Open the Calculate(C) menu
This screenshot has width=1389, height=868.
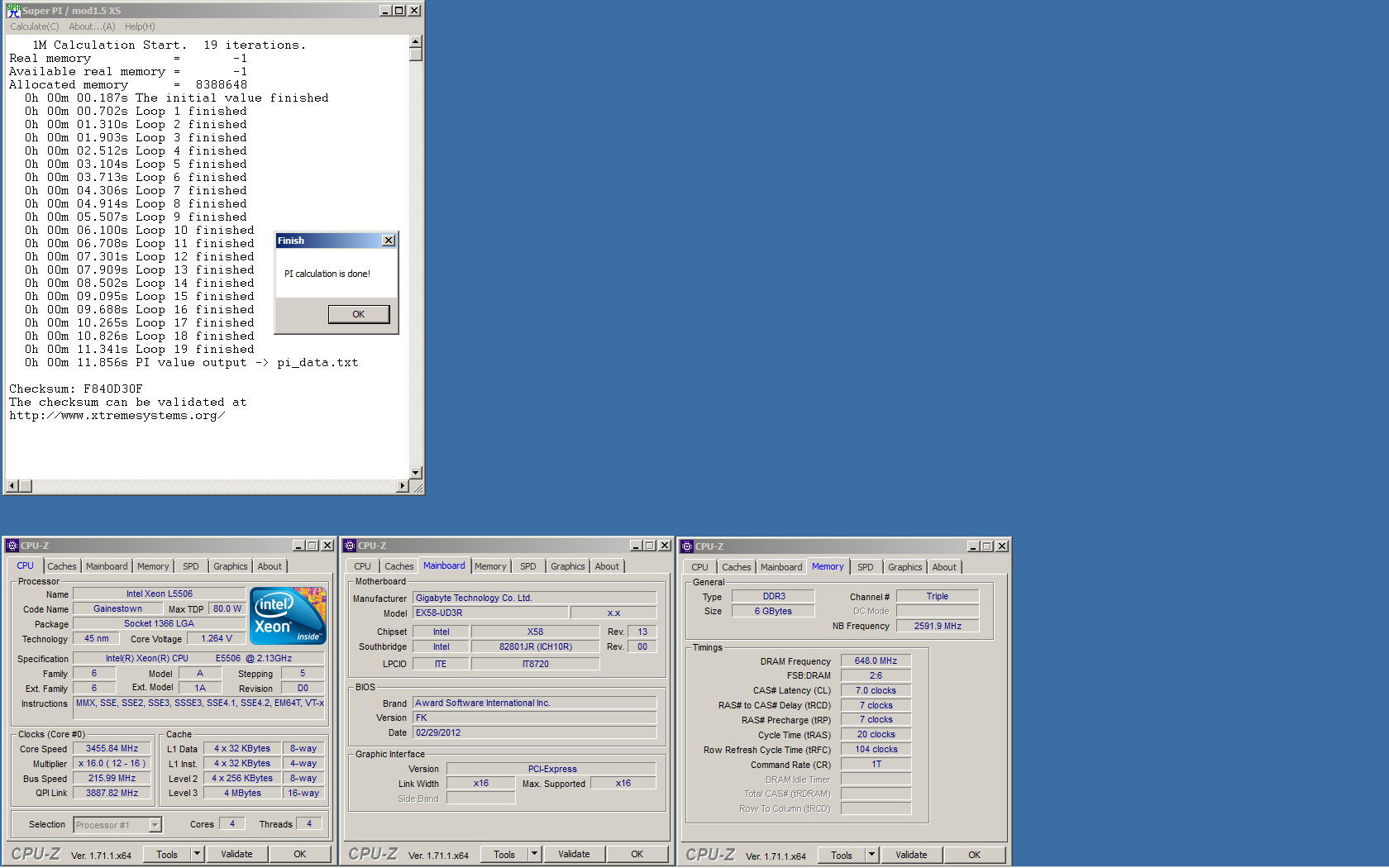35,26
